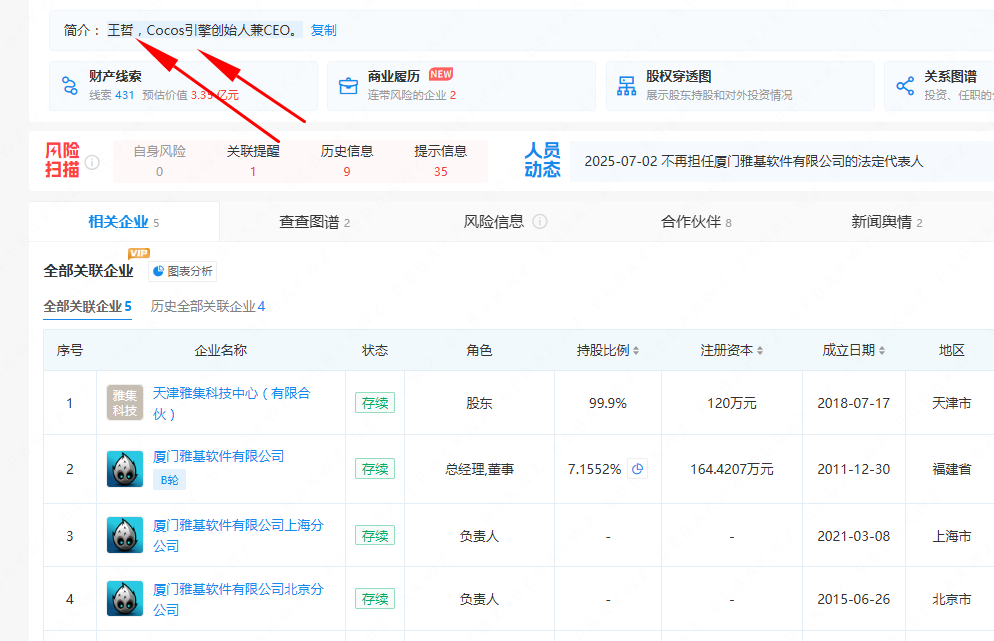The height and width of the screenshot is (641, 994).
Task: Click 天津市 region cell
Action: click(952, 403)
